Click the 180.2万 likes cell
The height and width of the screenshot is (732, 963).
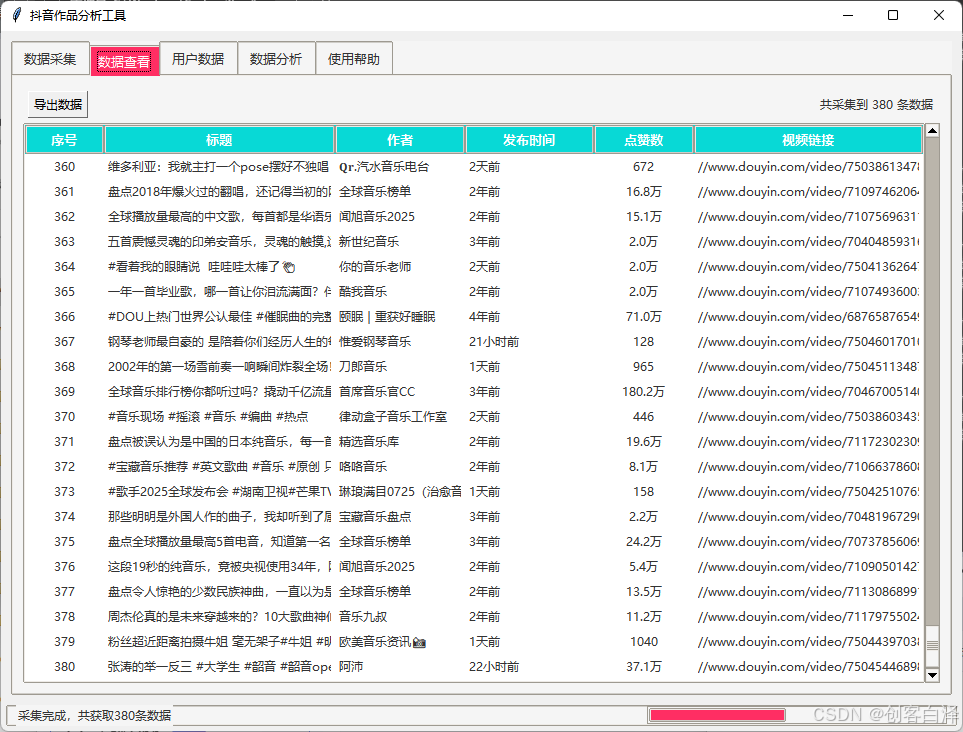click(x=644, y=392)
